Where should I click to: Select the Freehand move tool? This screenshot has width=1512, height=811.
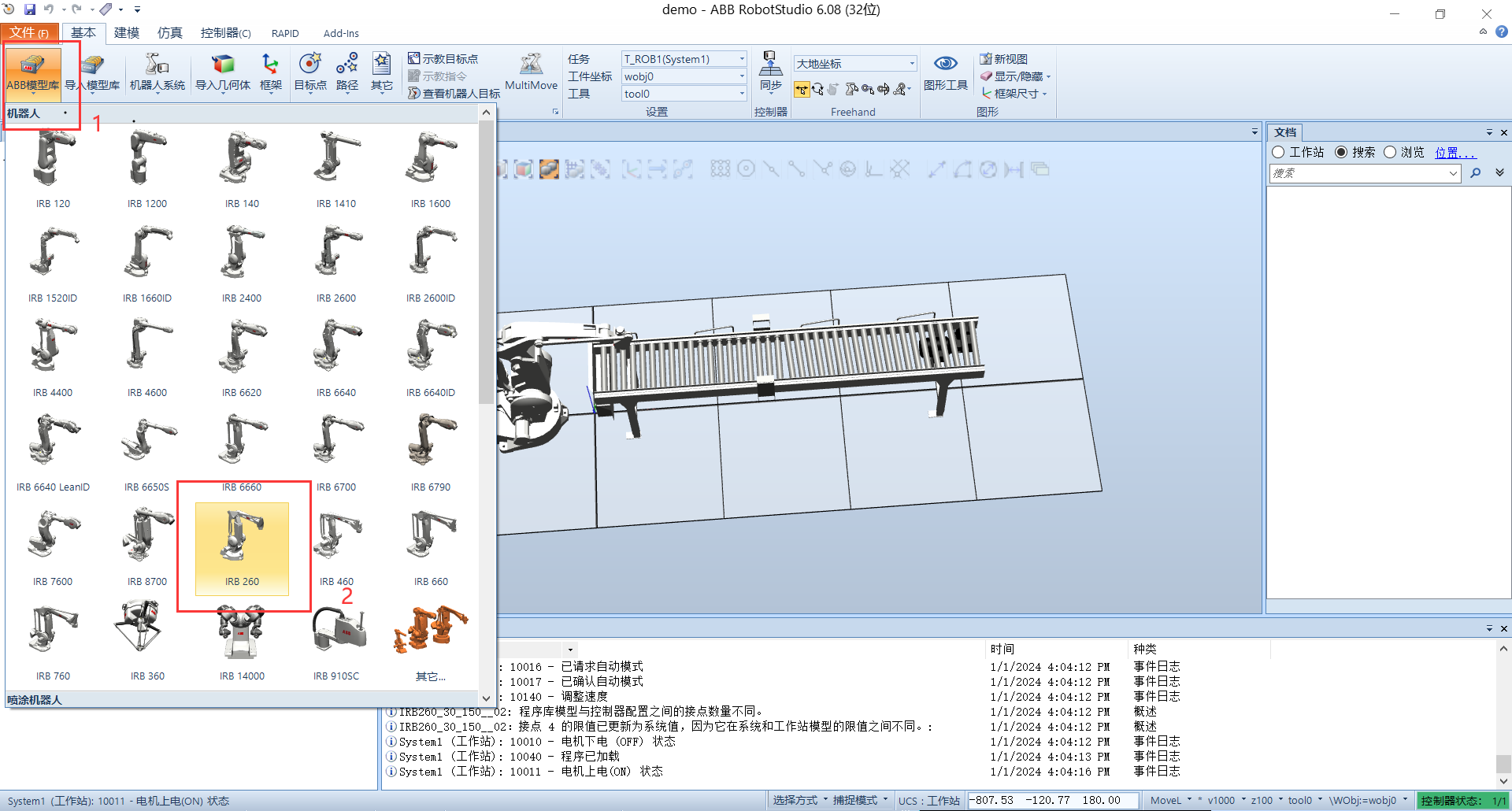[x=802, y=89]
